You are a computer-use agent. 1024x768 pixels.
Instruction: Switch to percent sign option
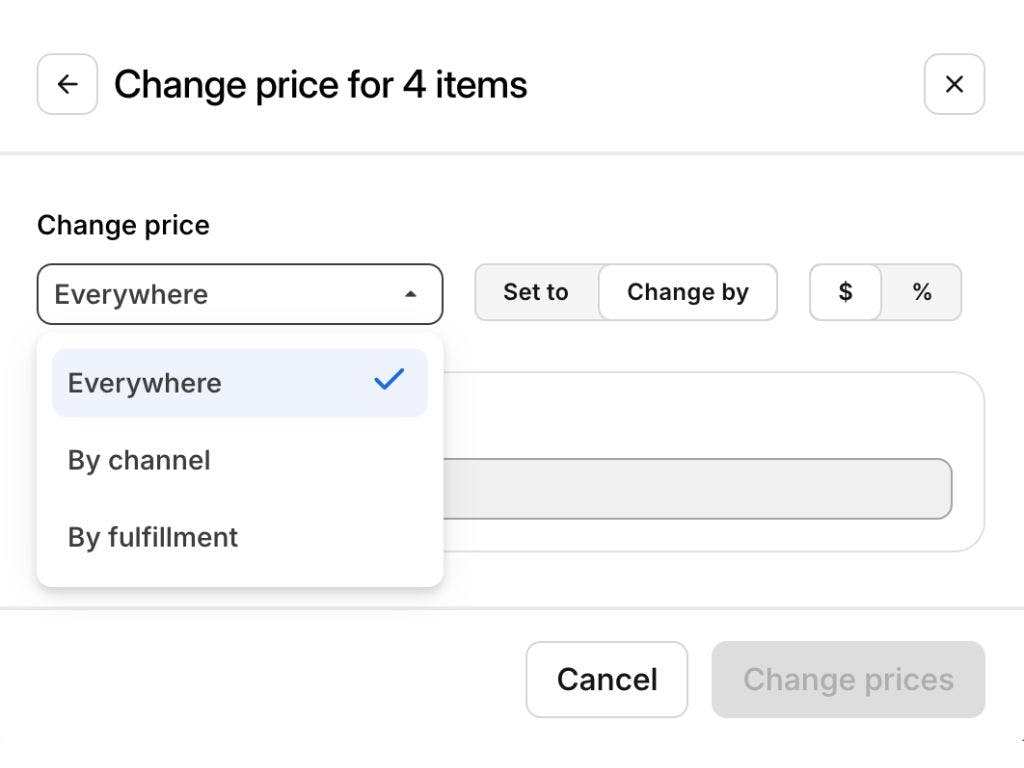[921, 292]
